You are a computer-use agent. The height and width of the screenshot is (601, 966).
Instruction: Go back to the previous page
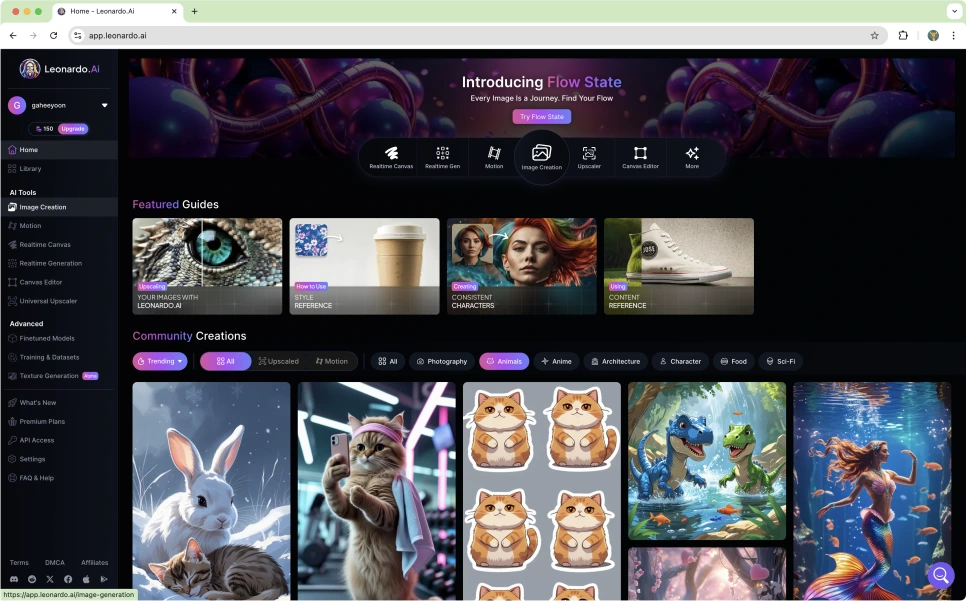[13, 36]
